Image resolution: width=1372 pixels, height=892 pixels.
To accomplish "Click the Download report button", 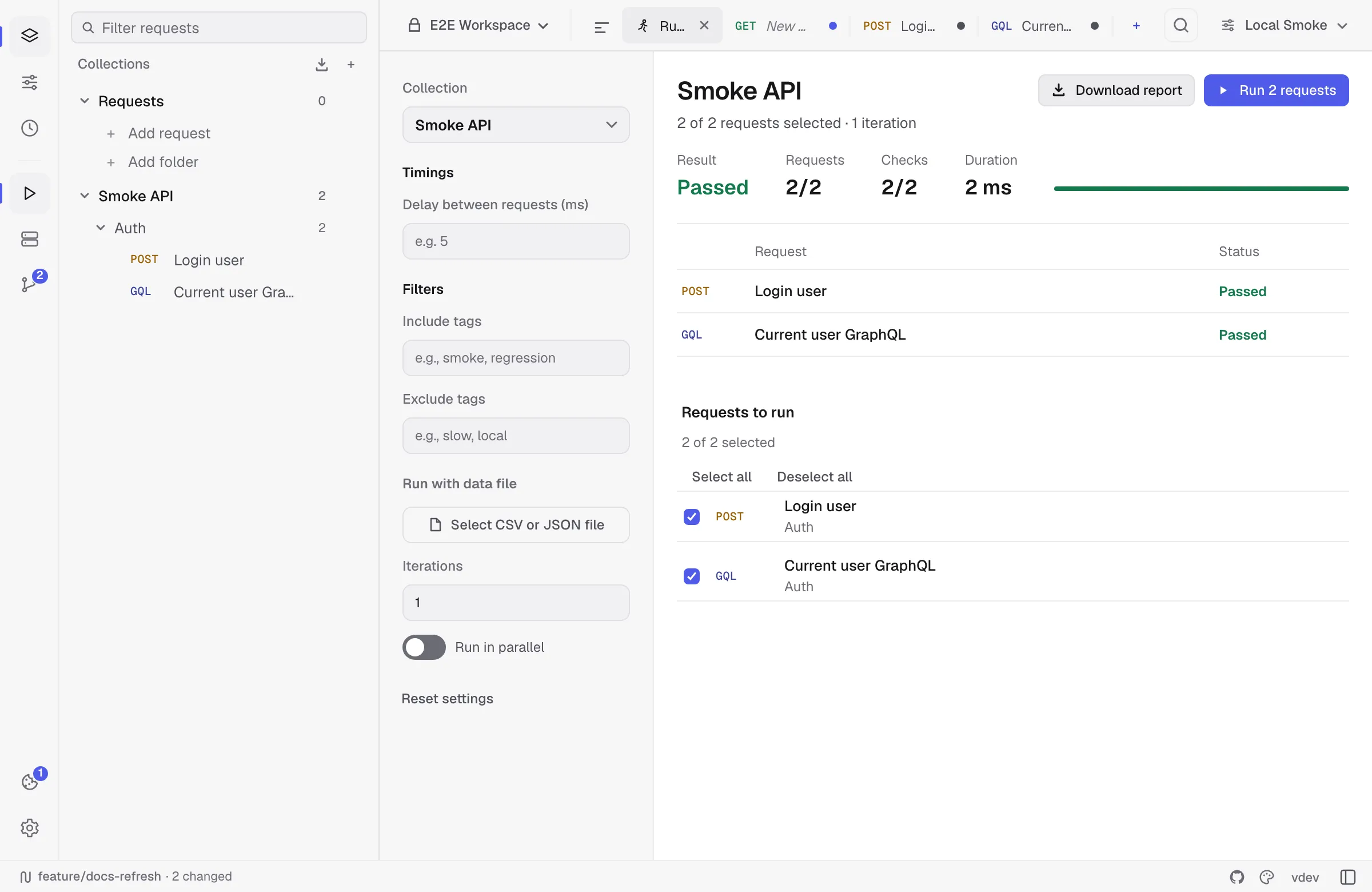I will point(1115,90).
